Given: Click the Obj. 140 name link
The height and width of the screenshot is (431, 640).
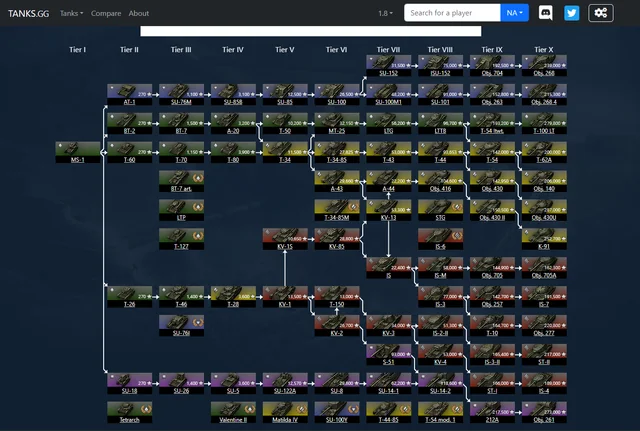Looking at the screenshot, I should point(544,189).
